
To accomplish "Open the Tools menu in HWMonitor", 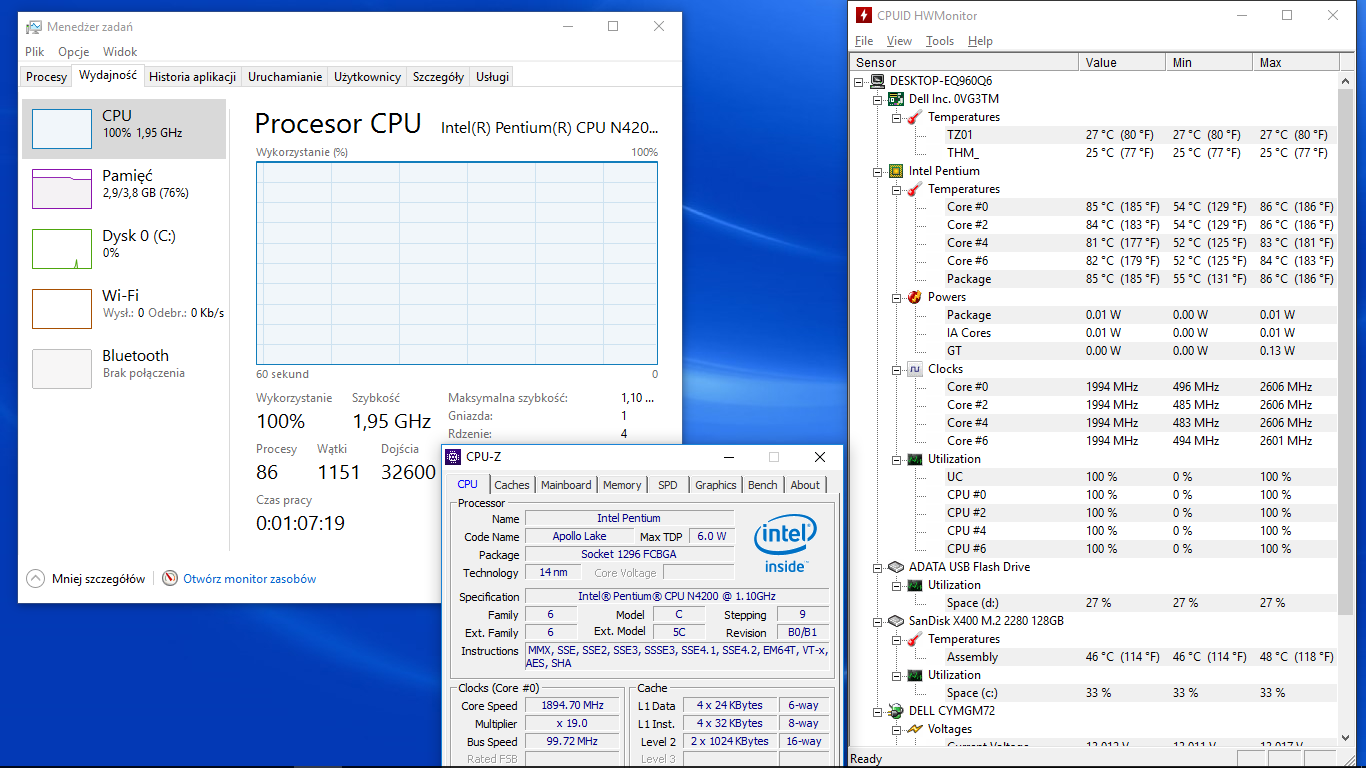I will 940,41.
